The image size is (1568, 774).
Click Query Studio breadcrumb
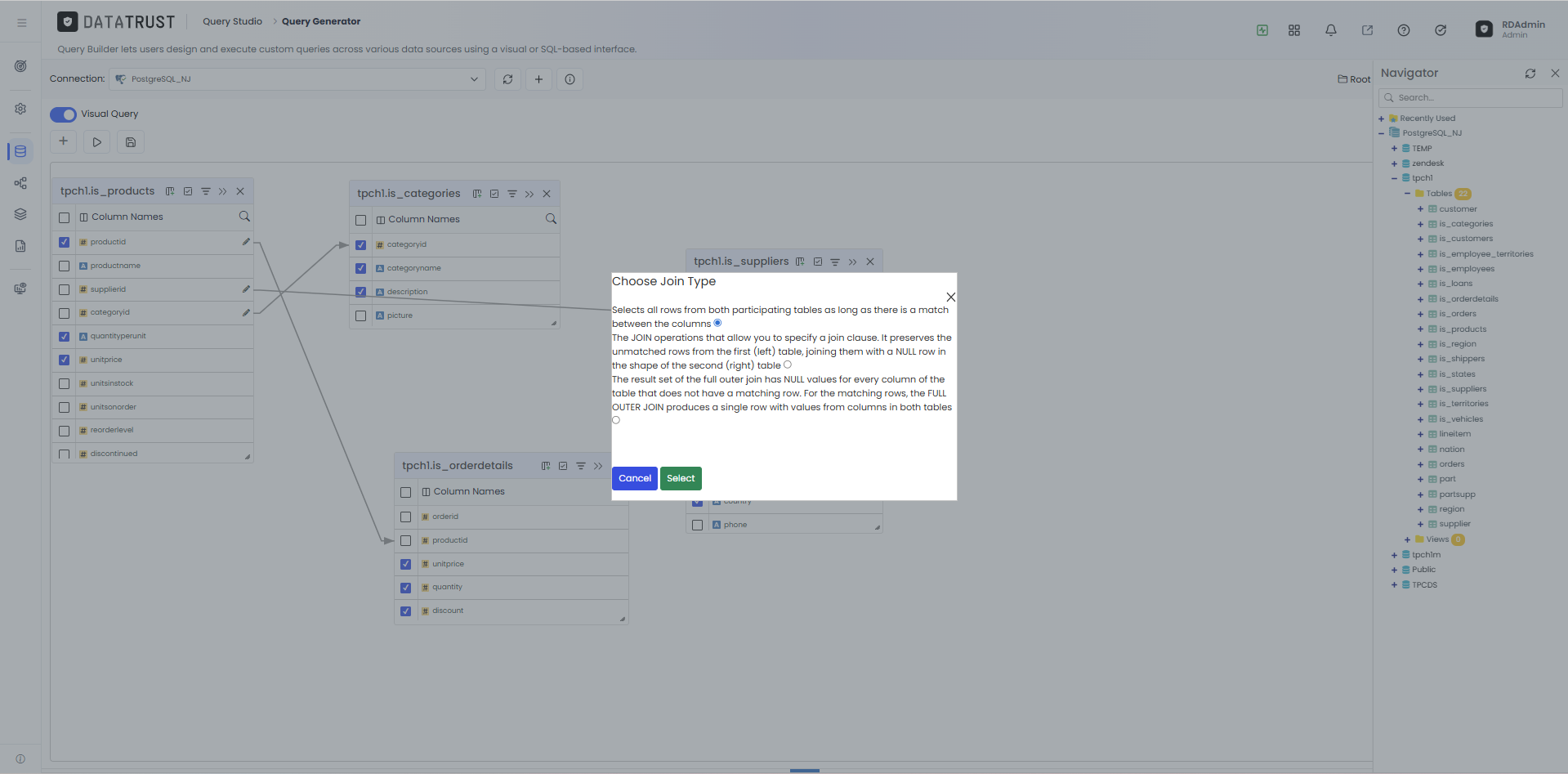pyautogui.click(x=232, y=21)
